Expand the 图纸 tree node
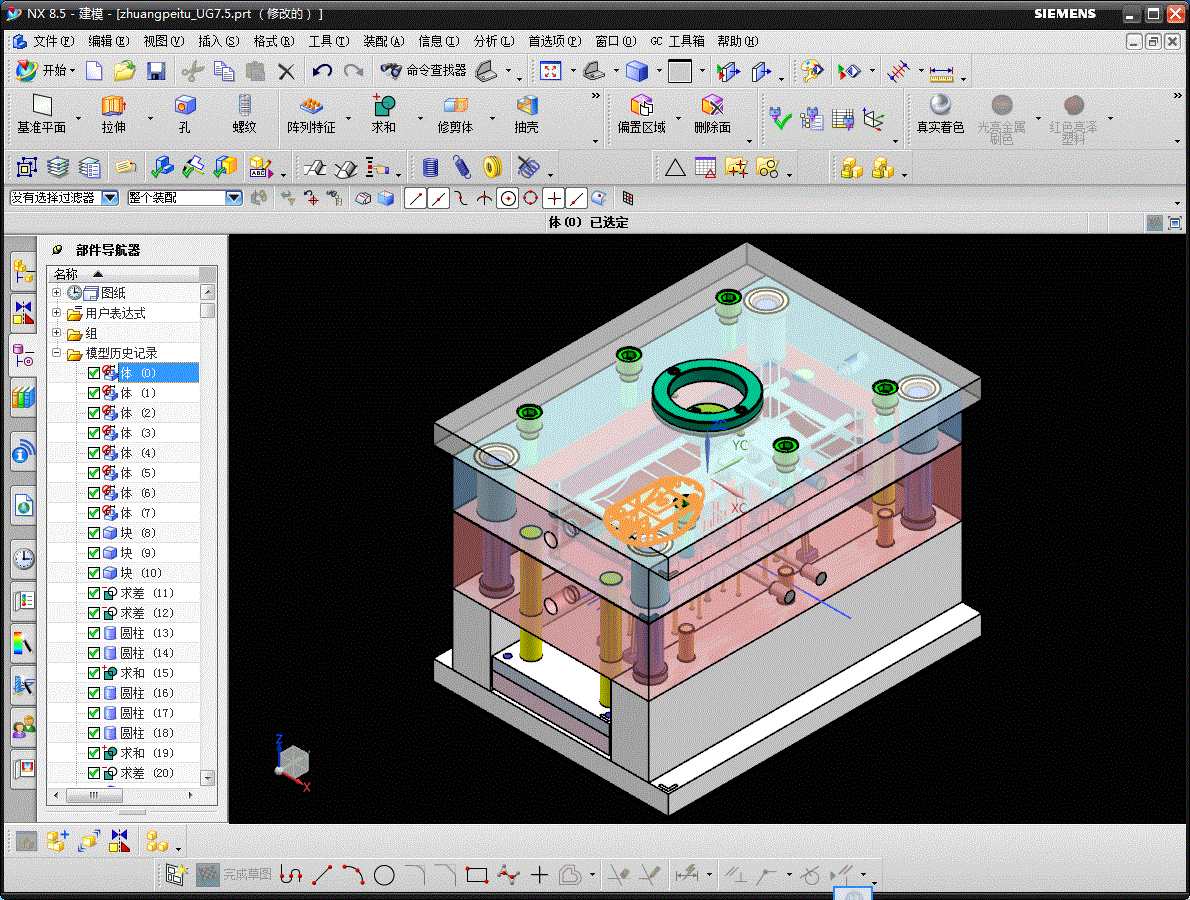 click(x=57, y=293)
